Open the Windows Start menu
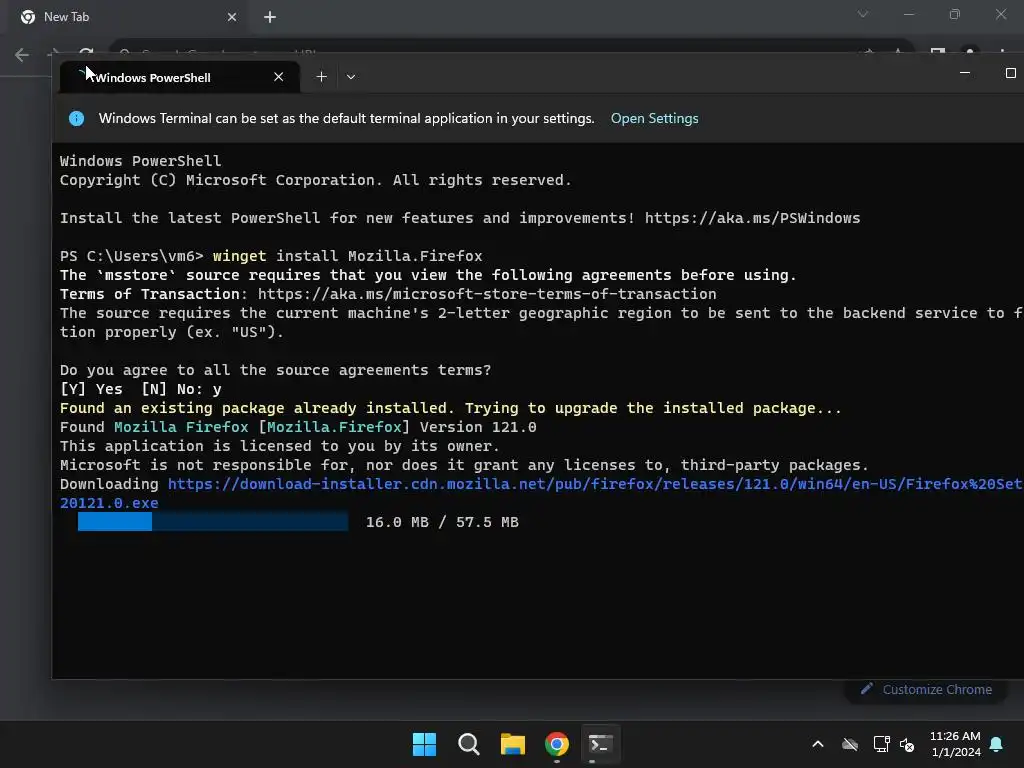The height and width of the screenshot is (768, 1024). click(424, 744)
